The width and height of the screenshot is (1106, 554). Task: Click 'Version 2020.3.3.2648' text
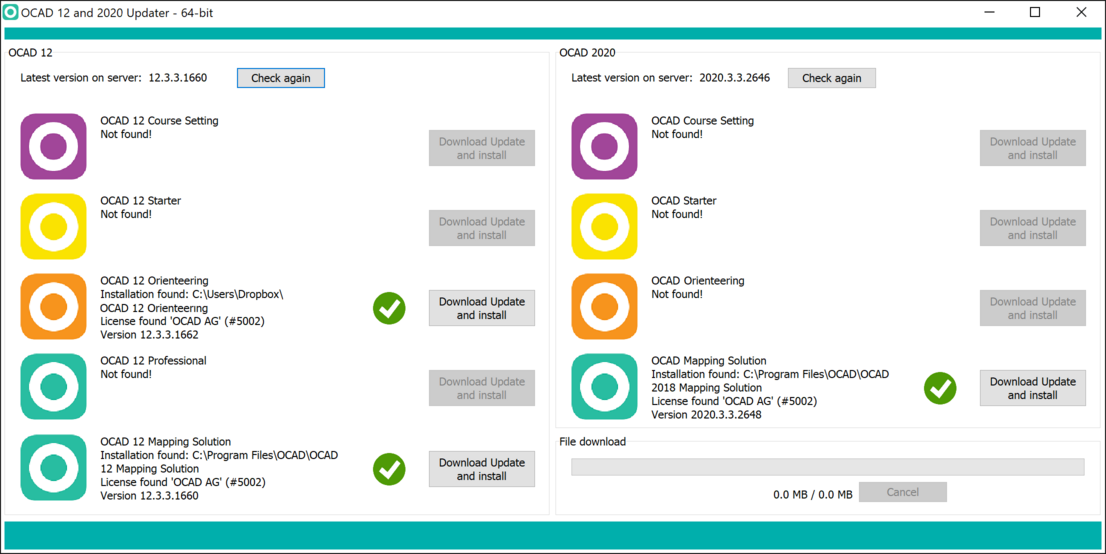tap(706, 414)
